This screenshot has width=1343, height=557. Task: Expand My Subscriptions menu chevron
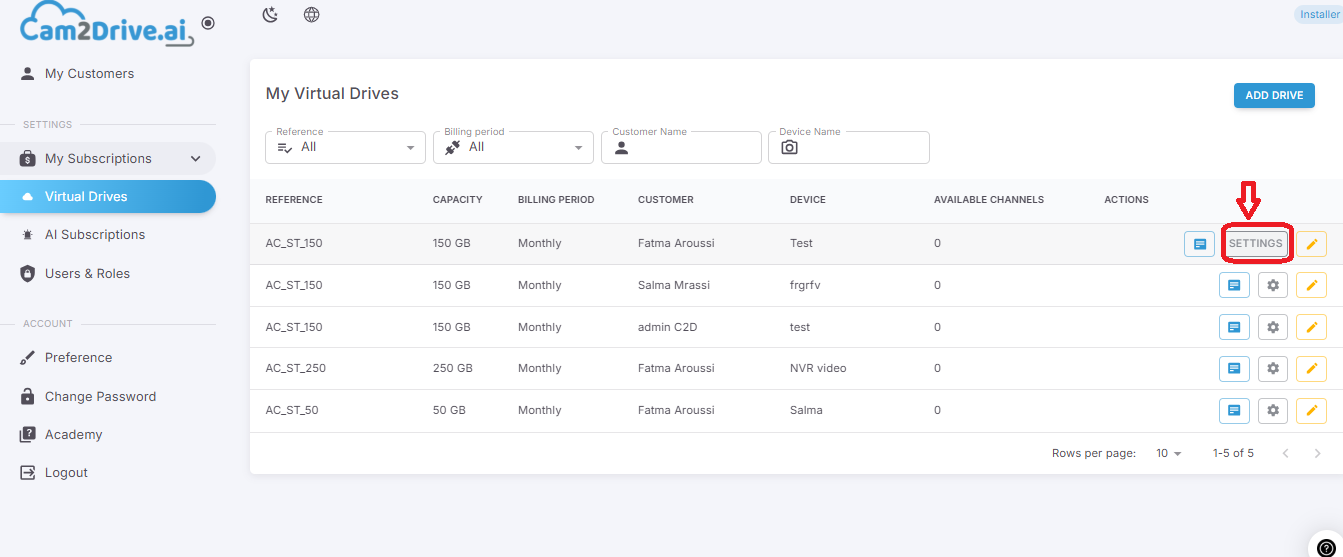[x=196, y=158]
